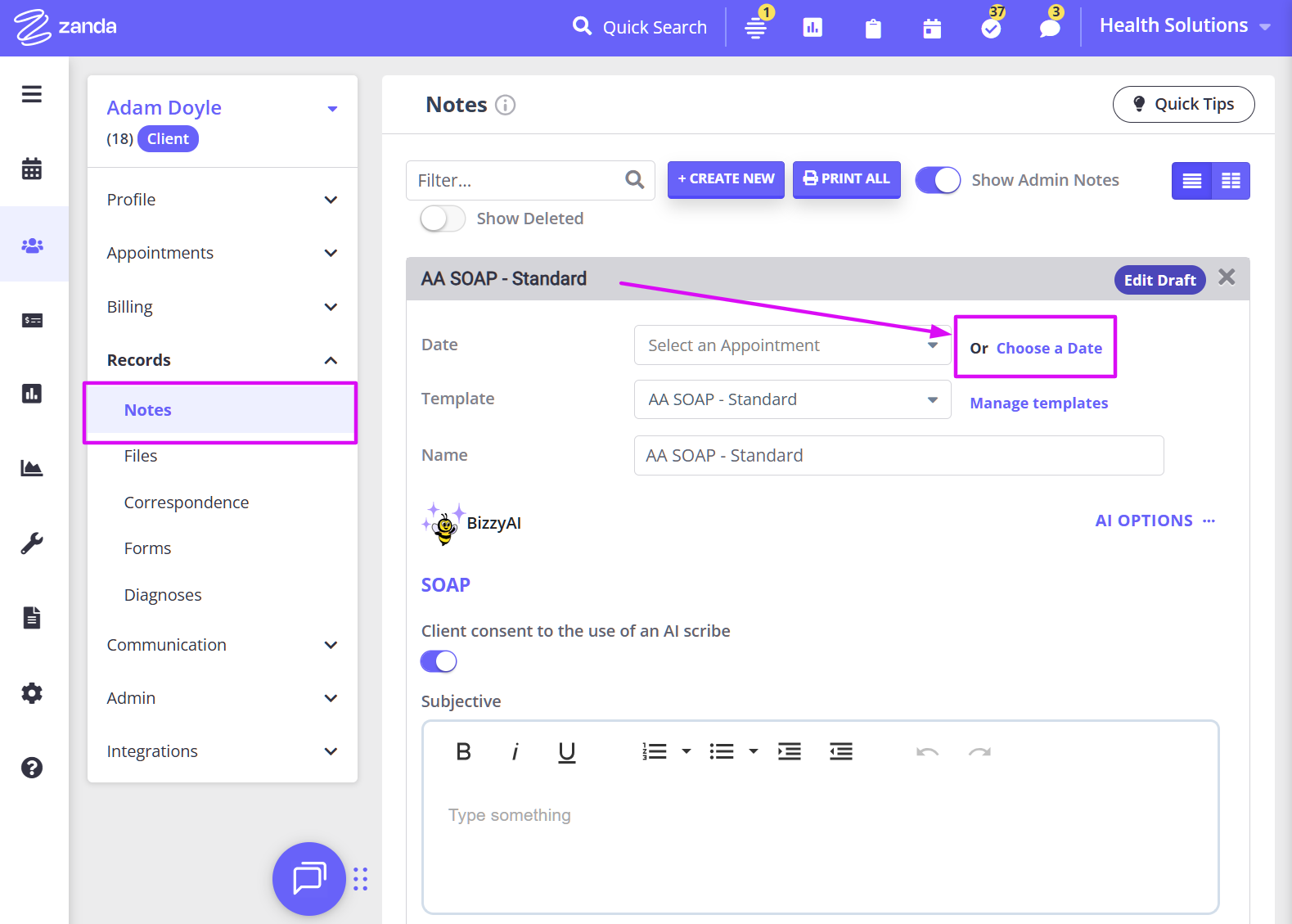This screenshot has height=924, width=1292.
Task: Disable the AI scribe client consent toggle
Action: [x=439, y=661]
